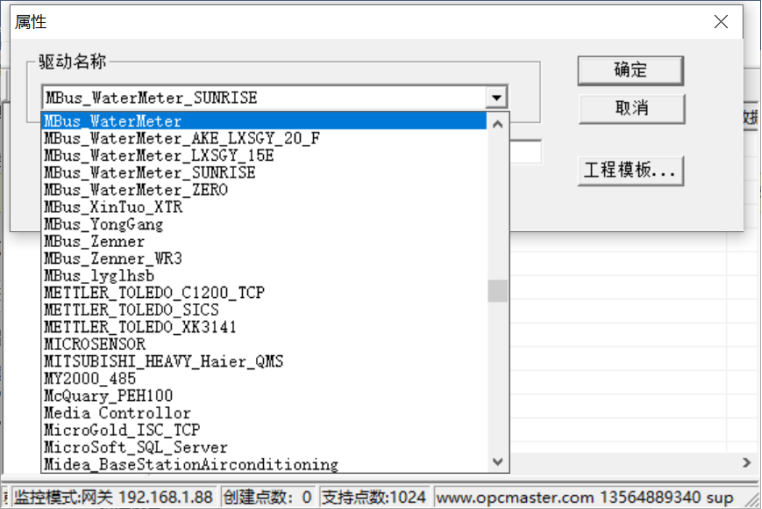Click the 取消 button
Image resolution: width=762 pixels, height=509 pixels.
point(631,108)
